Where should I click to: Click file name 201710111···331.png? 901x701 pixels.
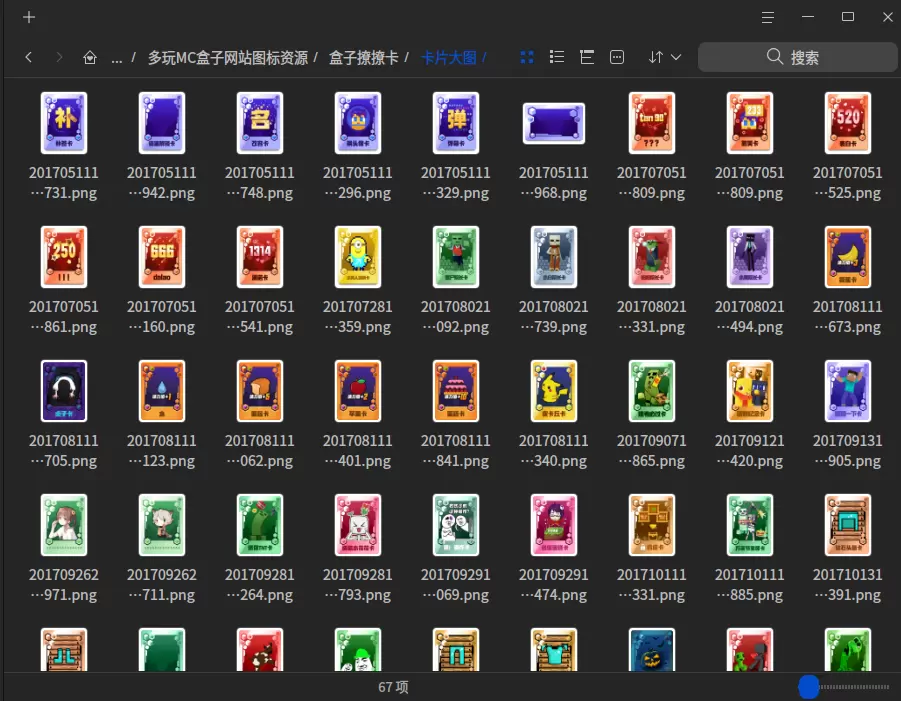point(652,584)
